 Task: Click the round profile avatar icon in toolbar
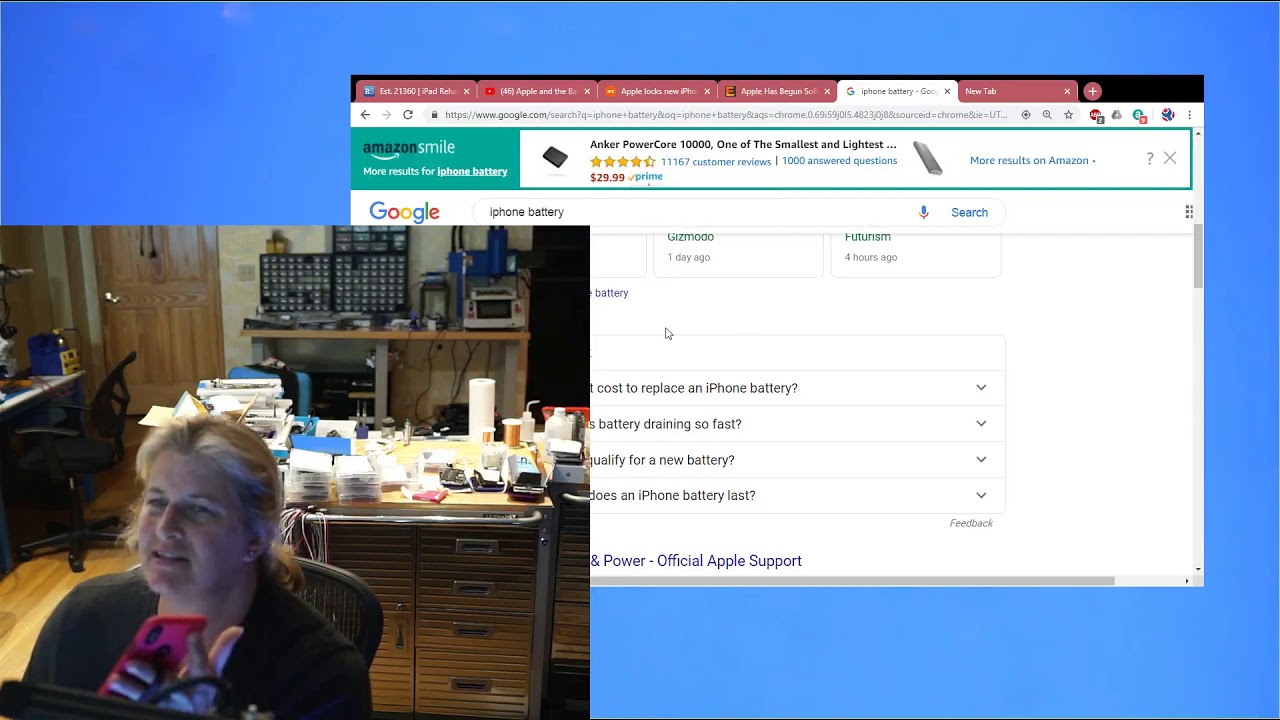point(1167,115)
